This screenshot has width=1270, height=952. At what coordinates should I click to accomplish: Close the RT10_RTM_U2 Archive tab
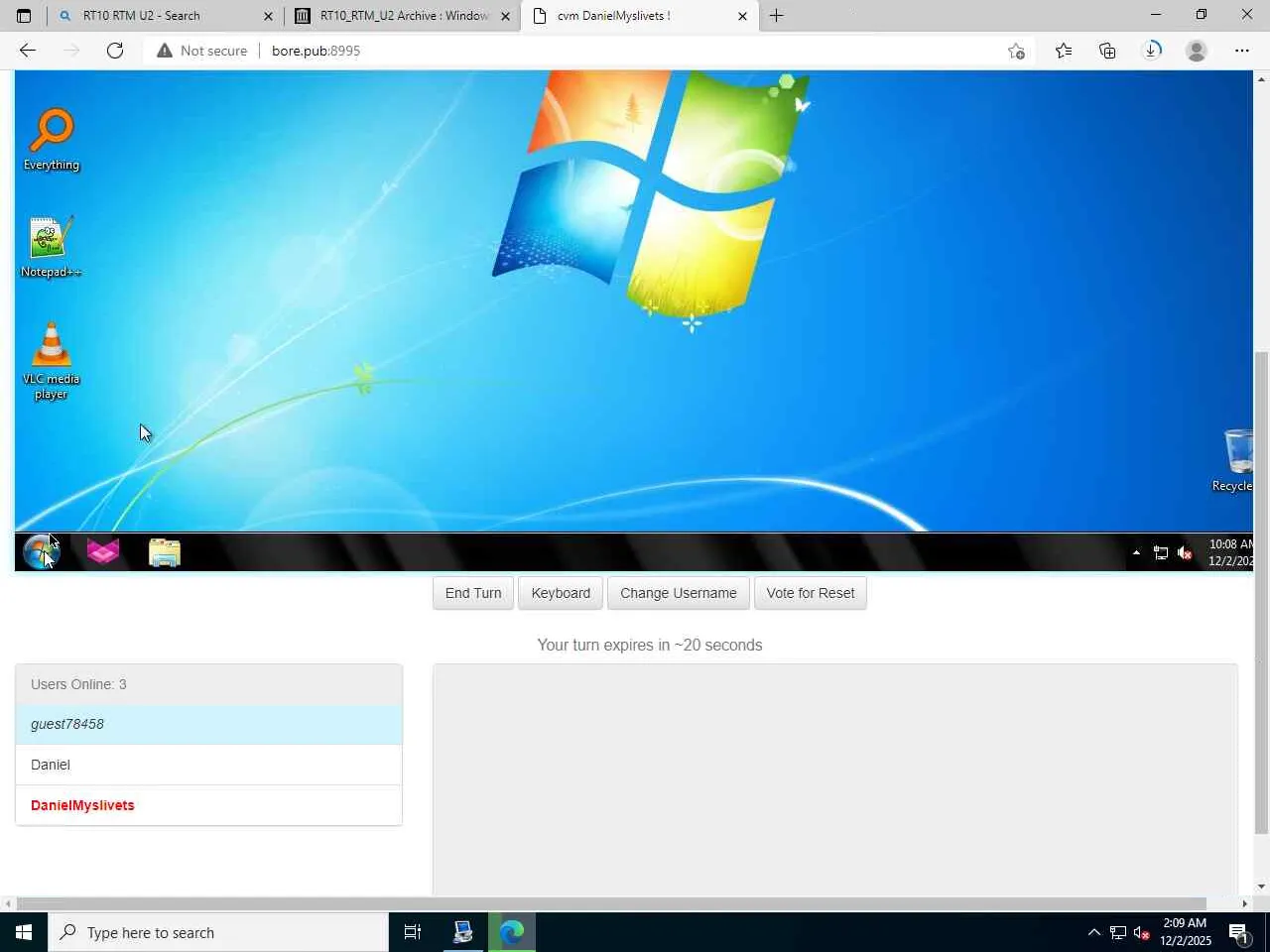[x=505, y=16]
